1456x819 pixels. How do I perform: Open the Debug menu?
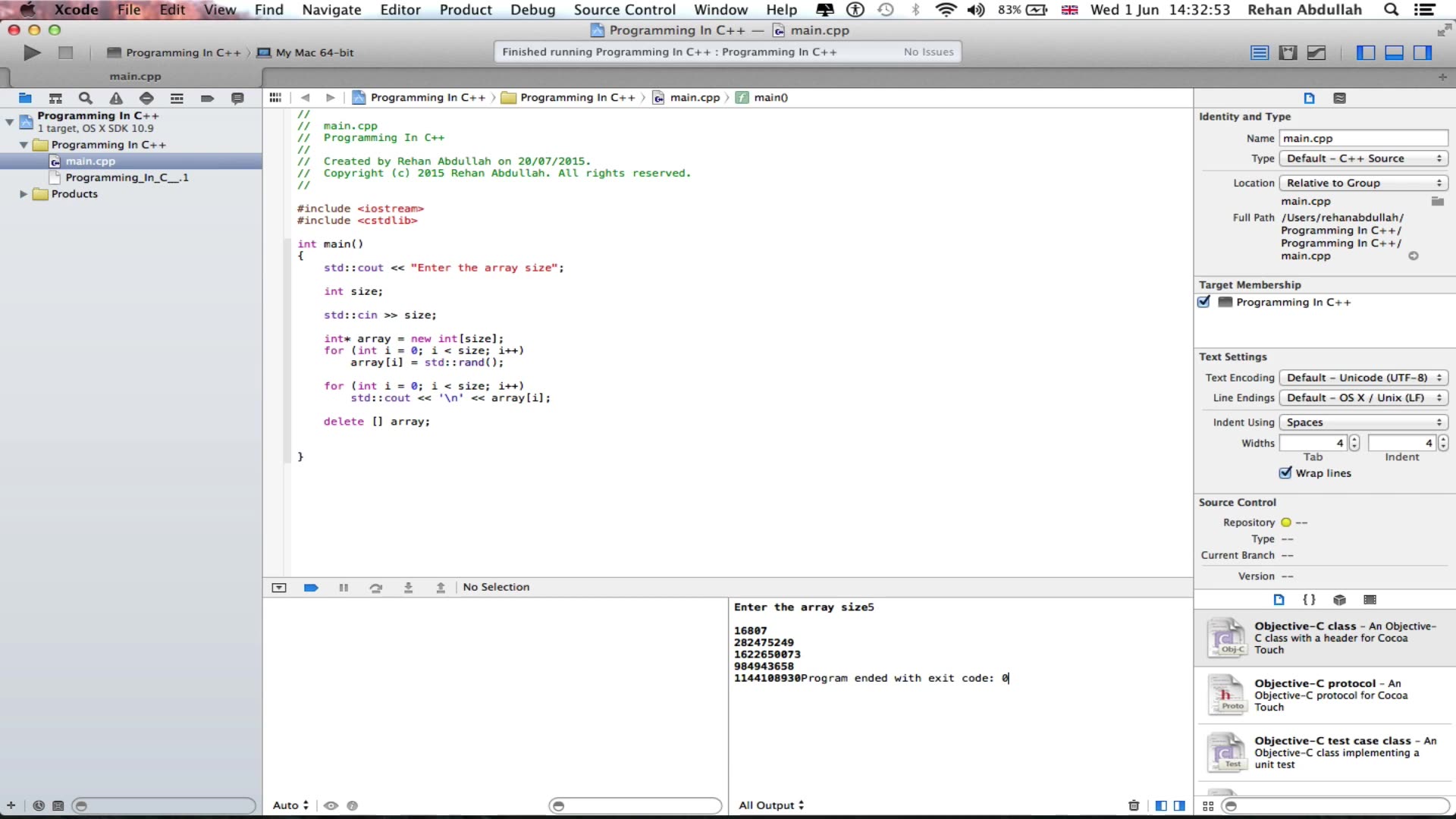coord(532,10)
